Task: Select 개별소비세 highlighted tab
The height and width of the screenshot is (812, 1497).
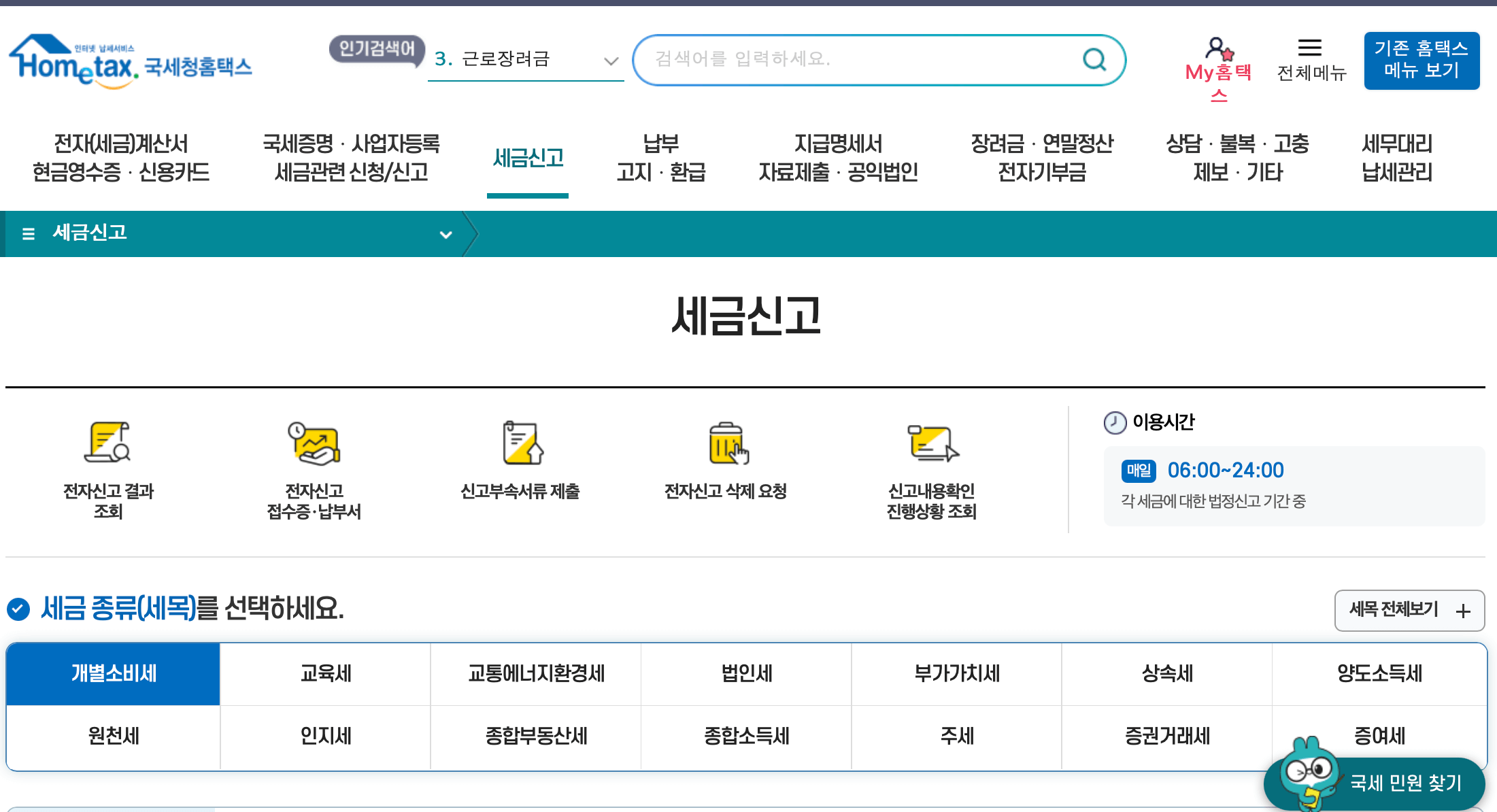Action: click(113, 671)
